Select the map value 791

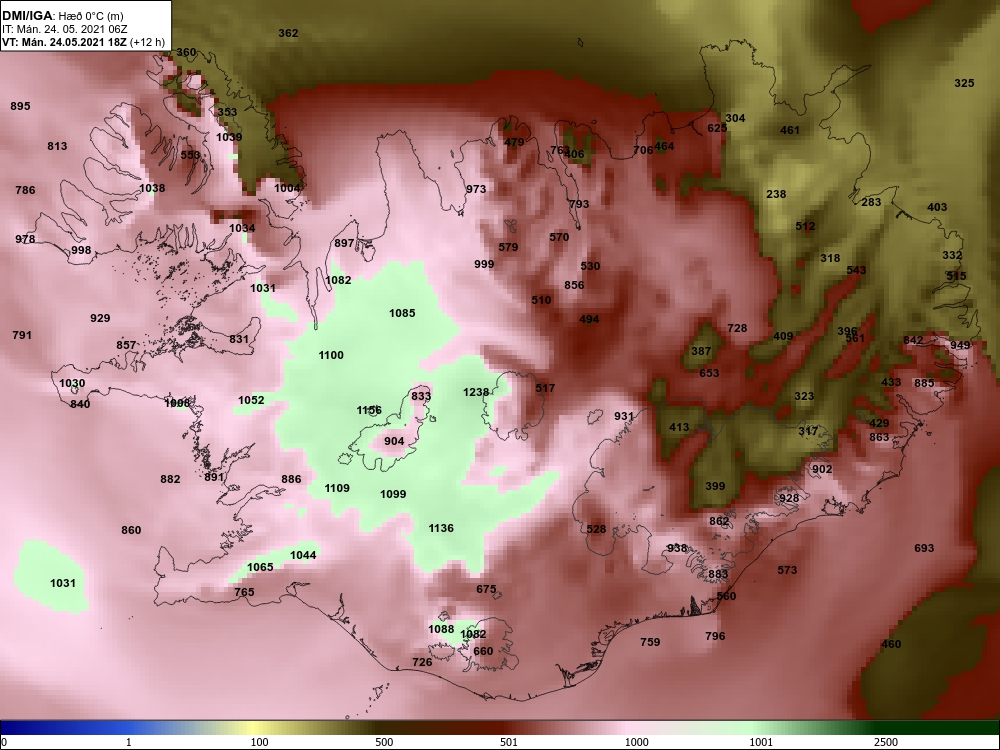tap(22, 335)
